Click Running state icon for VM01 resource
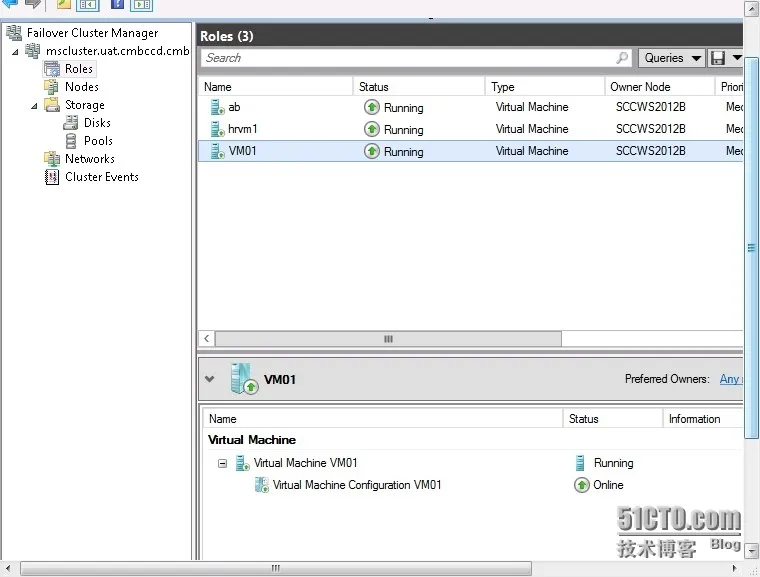 point(580,463)
